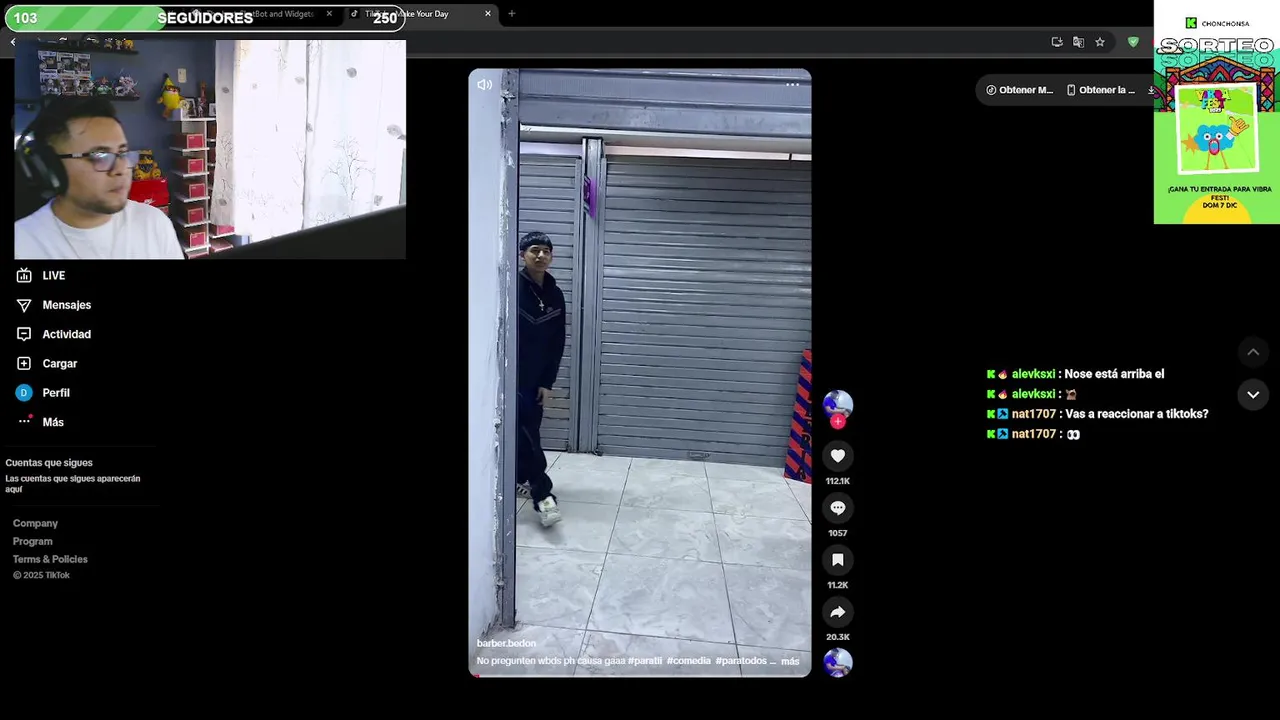Click the 20.3K shares count

838,637
